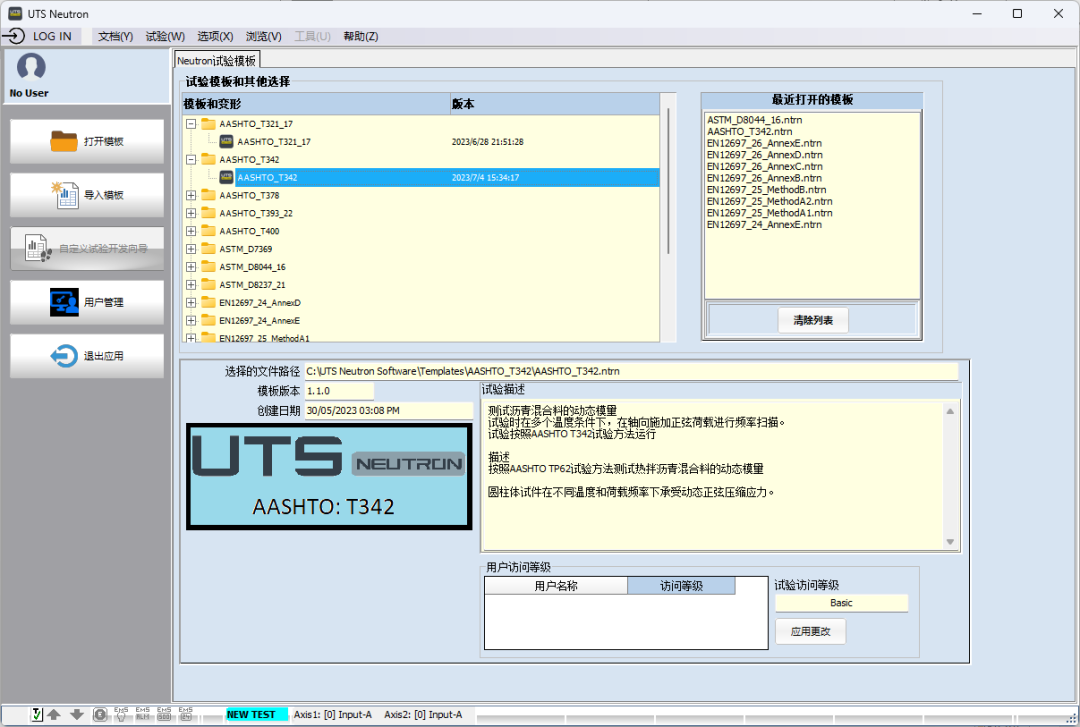
Task: Collapse the AASHTO_T342 tree node
Action: [191, 160]
